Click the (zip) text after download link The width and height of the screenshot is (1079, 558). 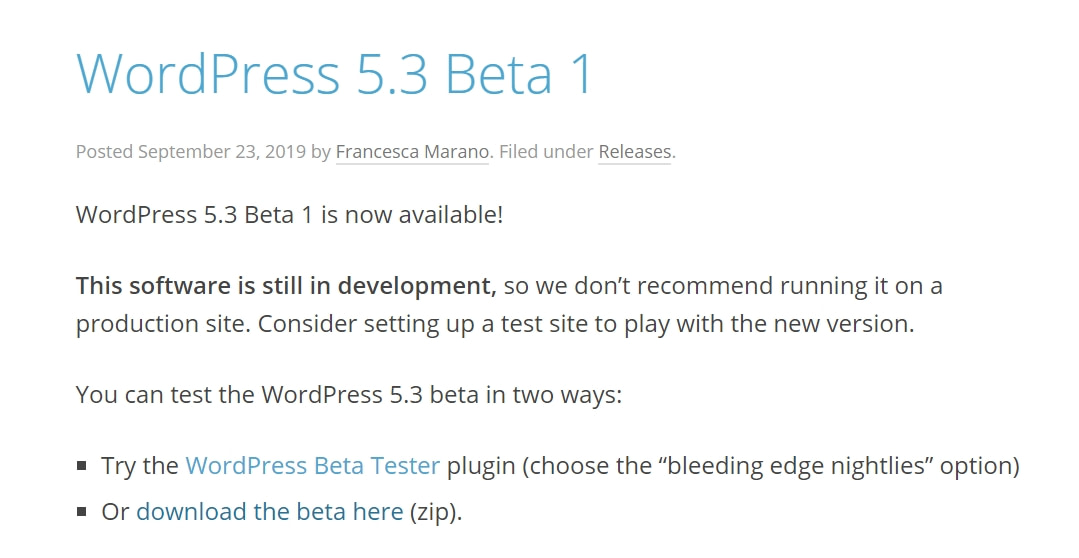[436, 512]
